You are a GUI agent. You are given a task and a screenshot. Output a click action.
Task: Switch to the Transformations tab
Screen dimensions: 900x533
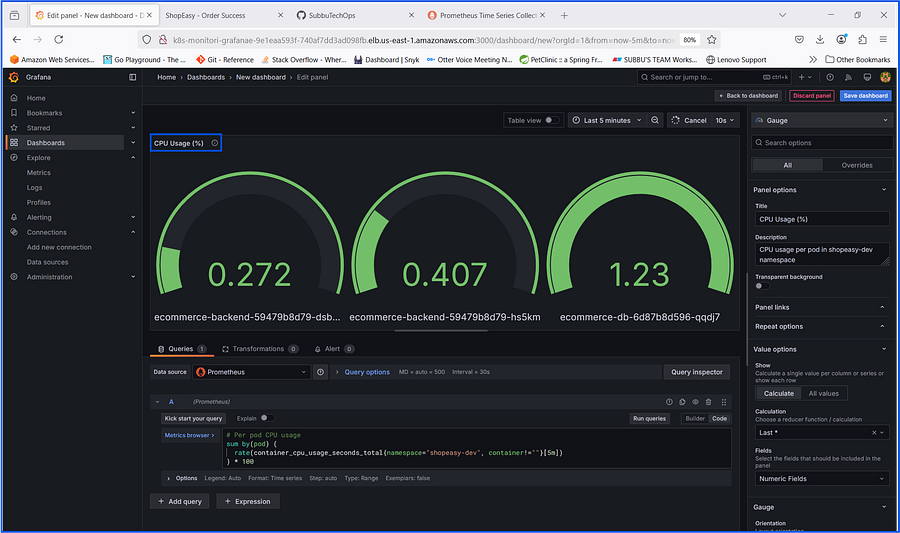(260, 348)
